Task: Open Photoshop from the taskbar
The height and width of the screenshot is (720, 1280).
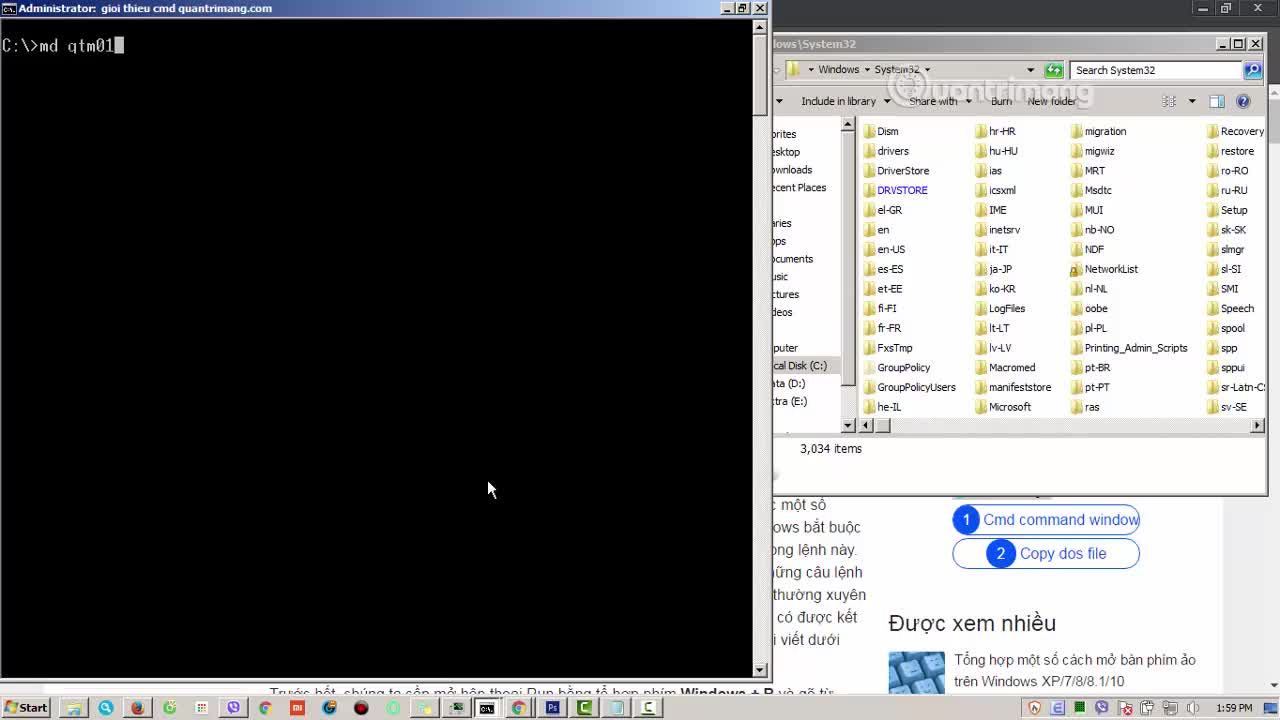Action: click(x=552, y=708)
